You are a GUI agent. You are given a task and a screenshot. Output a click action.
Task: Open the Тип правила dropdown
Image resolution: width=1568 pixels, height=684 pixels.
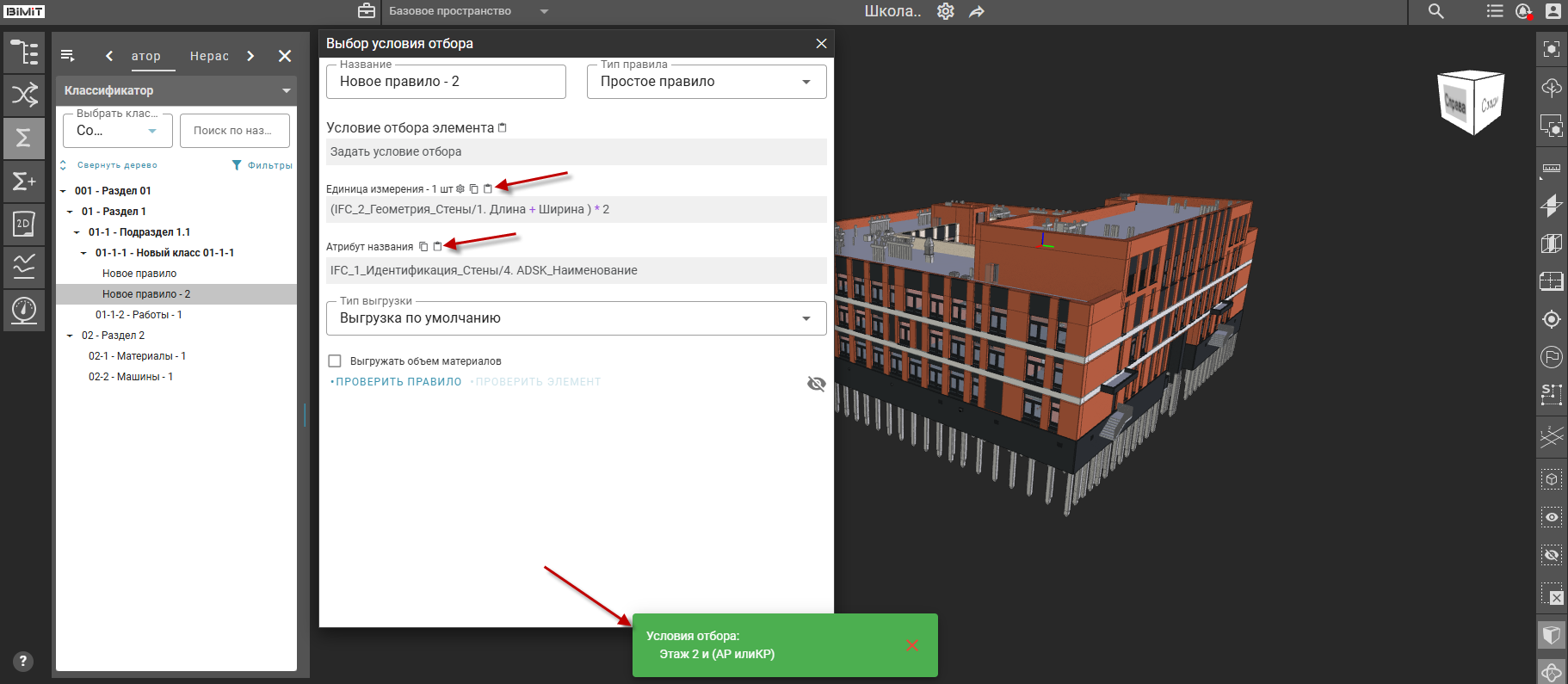pyautogui.click(x=706, y=82)
